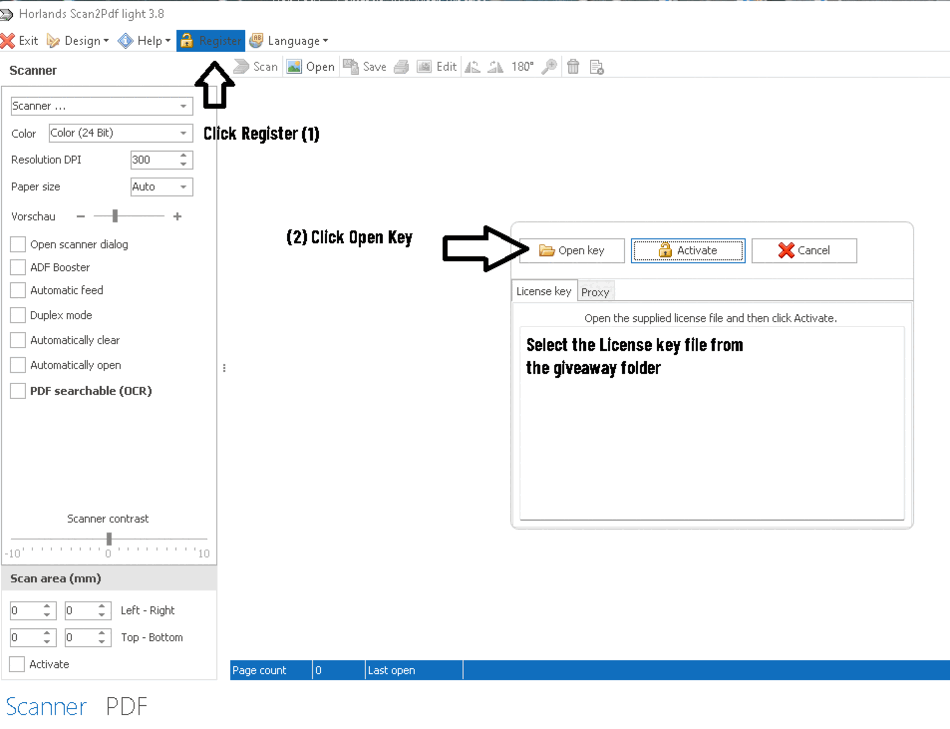Check PDF searchable (OCR) option

18,391
